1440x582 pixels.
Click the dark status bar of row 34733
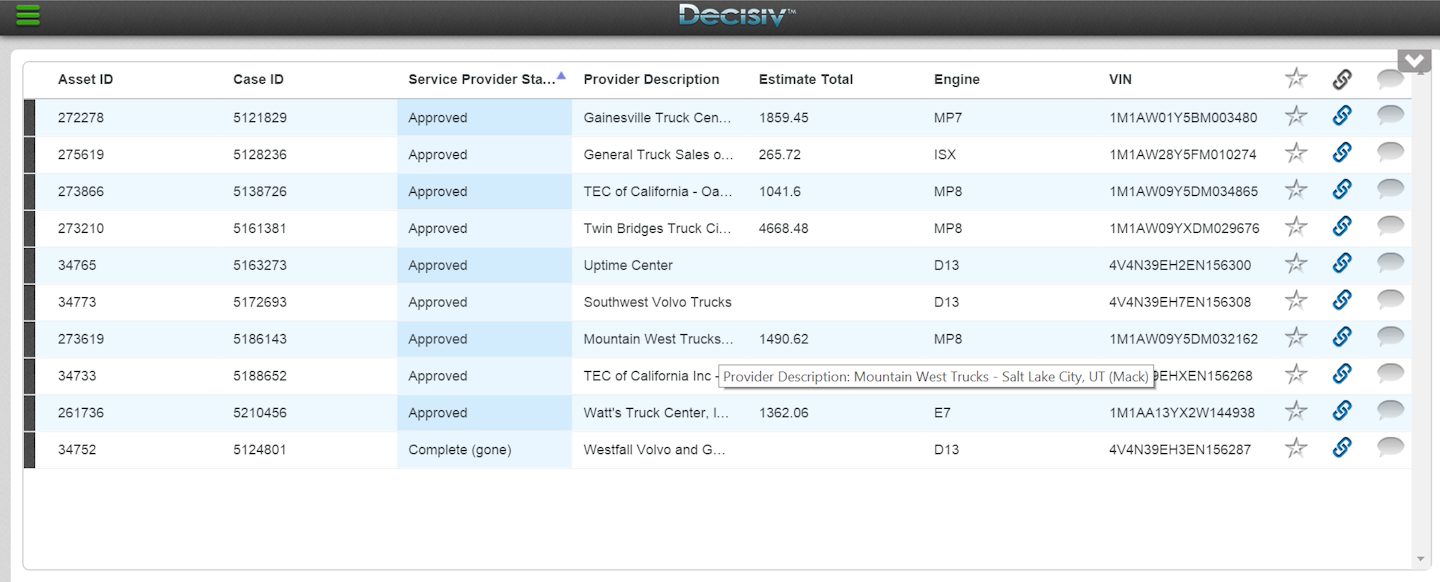pos(29,376)
